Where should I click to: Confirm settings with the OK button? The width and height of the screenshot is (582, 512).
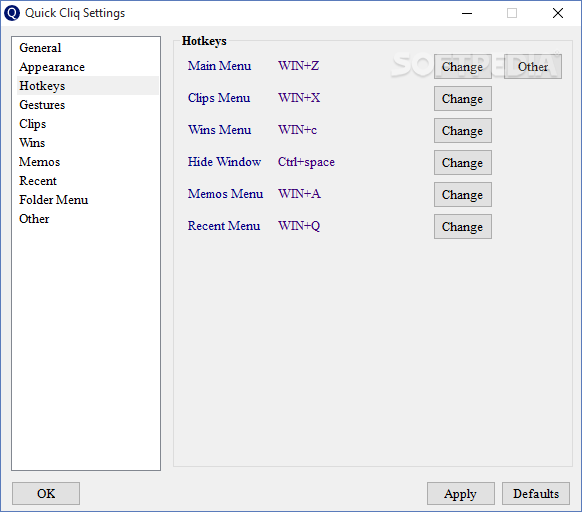coord(46,493)
